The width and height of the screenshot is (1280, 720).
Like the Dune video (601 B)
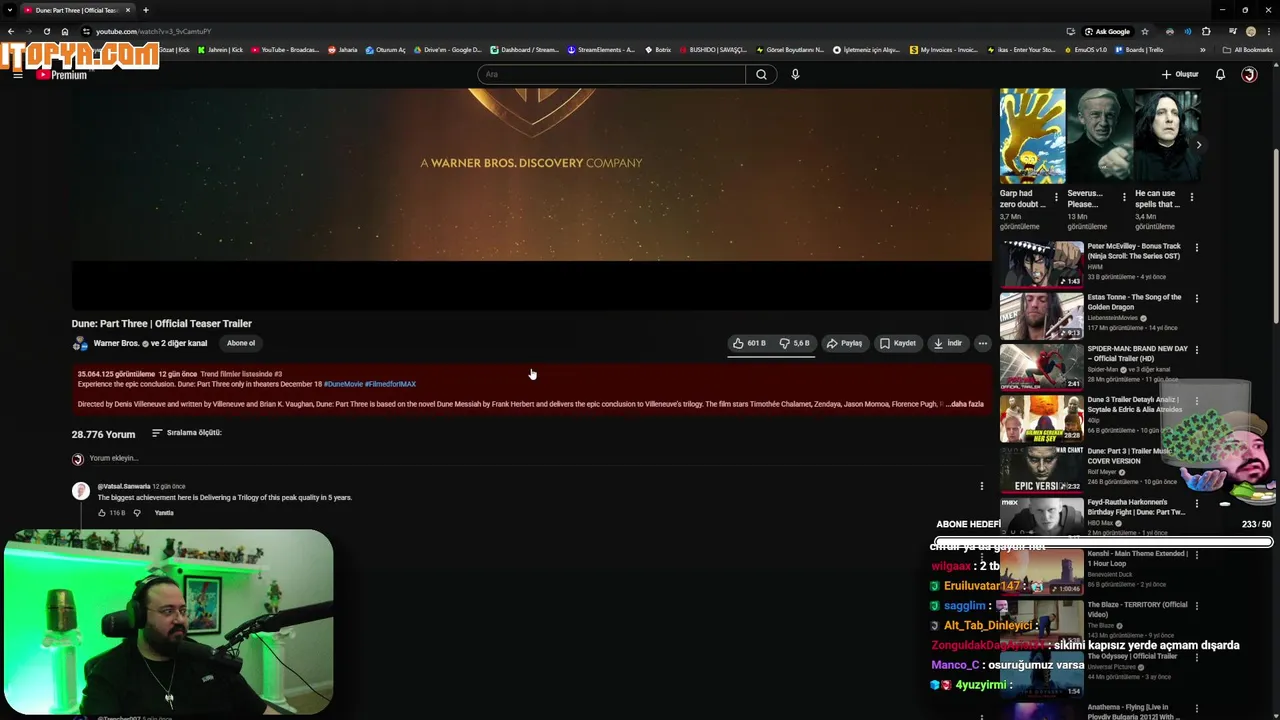click(x=749, y=343)
